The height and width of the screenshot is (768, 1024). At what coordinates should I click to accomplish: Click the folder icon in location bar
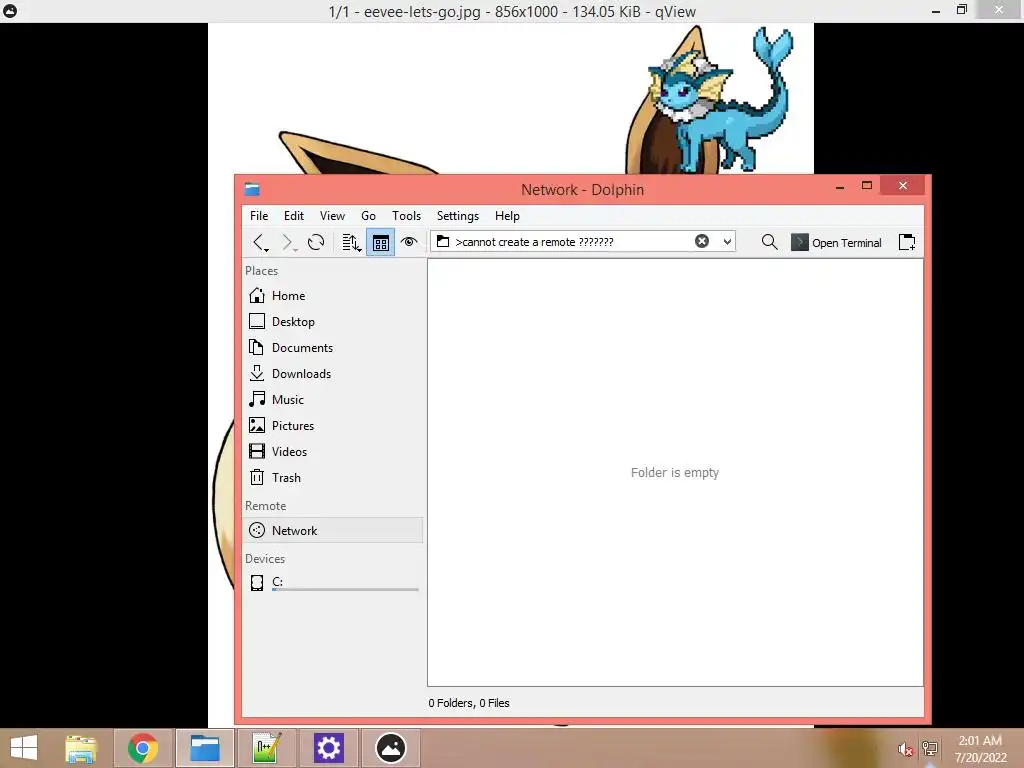pyautogui.click(x=443, y=242)
